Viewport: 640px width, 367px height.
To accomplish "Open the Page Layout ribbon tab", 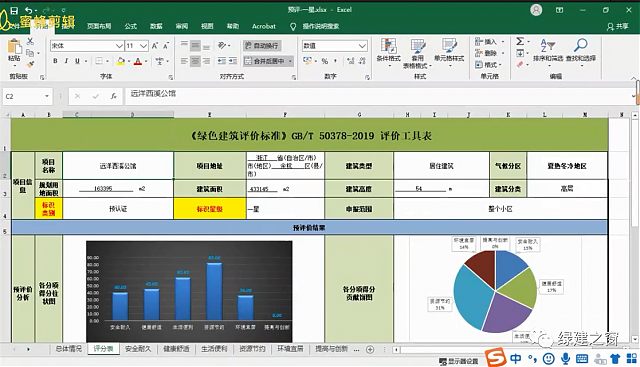I will [99, 26].
